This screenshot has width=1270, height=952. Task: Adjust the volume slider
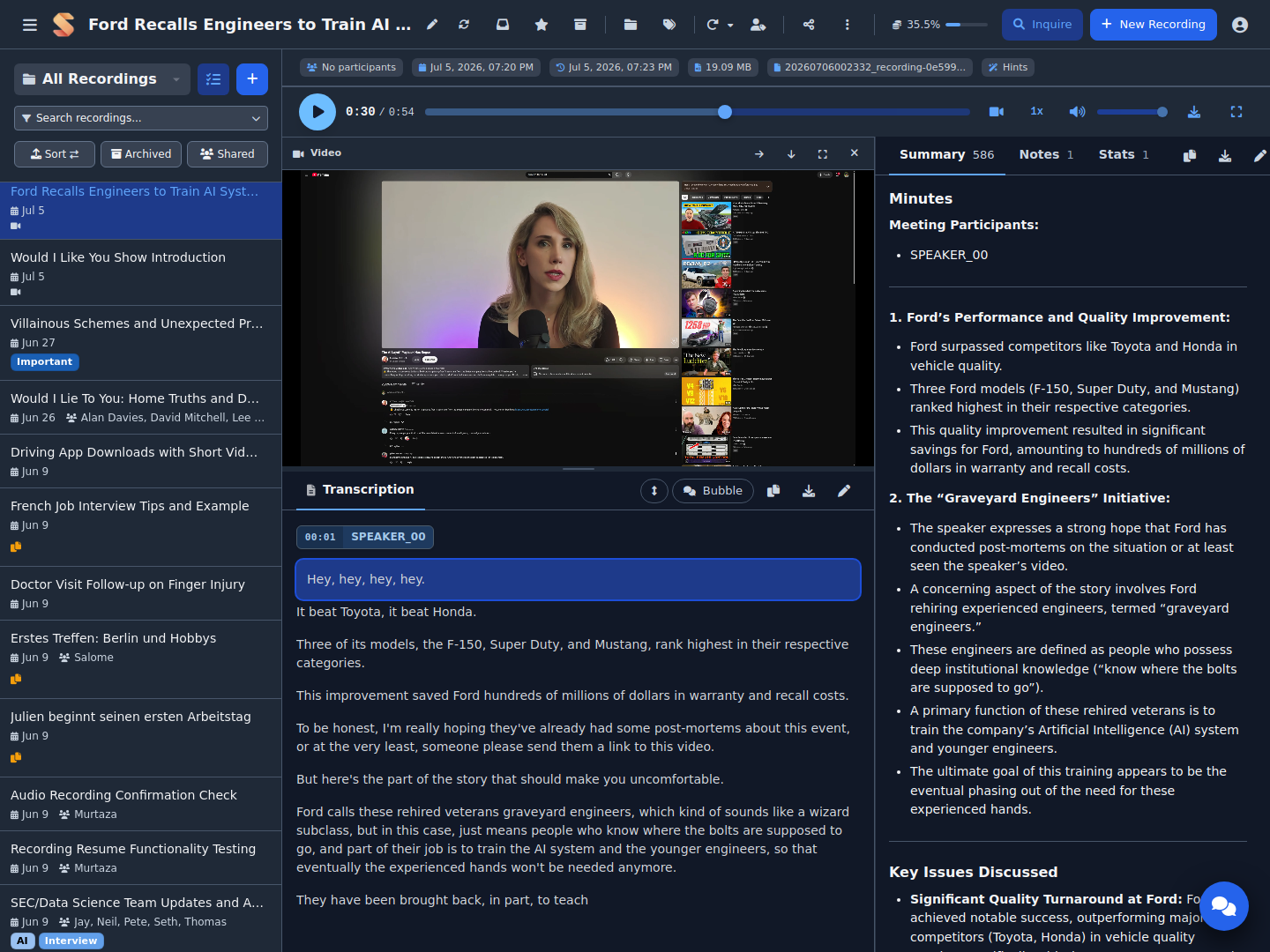point(1132,112)
